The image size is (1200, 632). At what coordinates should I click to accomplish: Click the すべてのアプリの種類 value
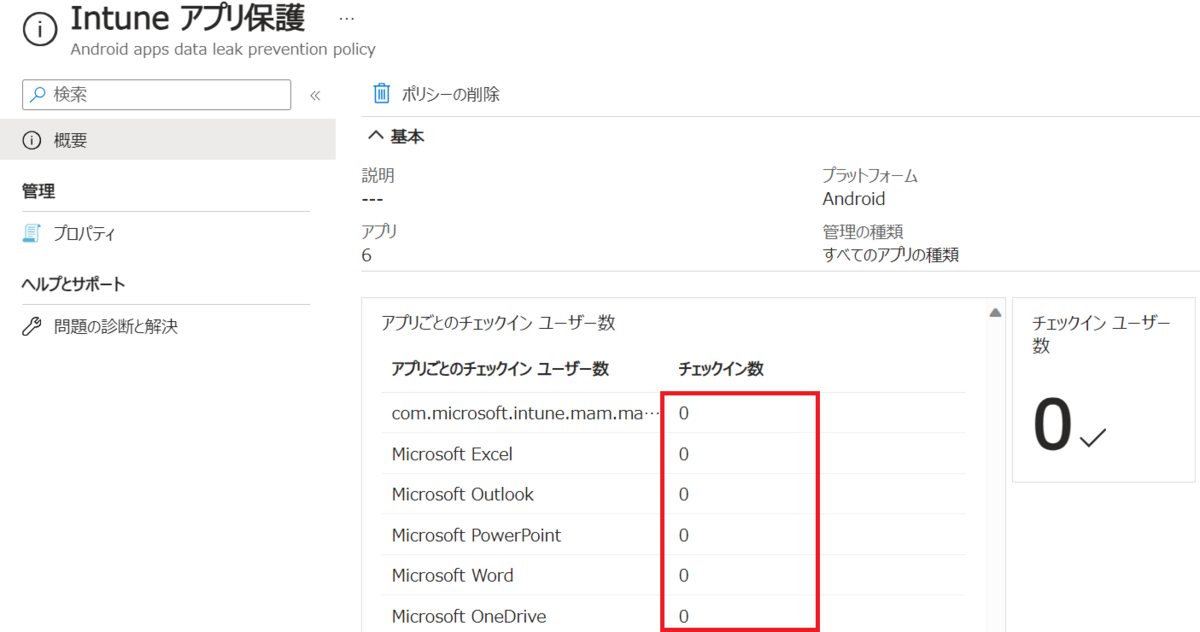click(x=891, y=255)
